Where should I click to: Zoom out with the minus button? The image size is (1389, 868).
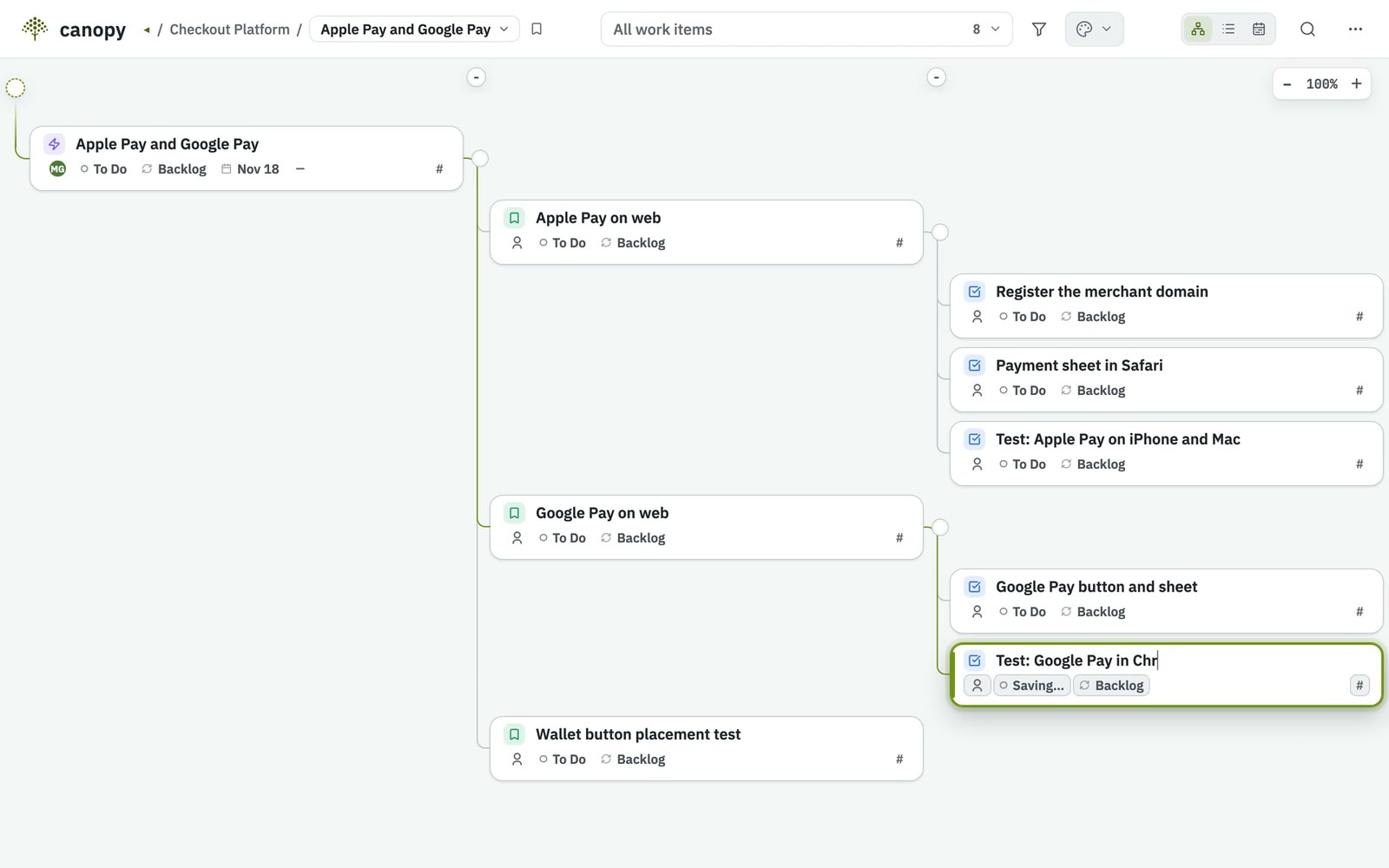pos(1287,84)
